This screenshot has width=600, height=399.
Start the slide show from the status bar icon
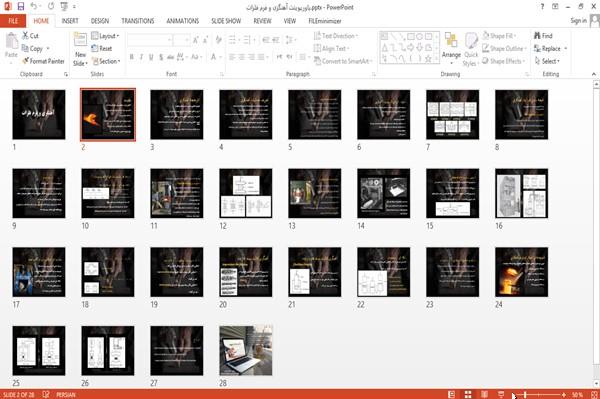pyautogui.click(x=501, y=394)
